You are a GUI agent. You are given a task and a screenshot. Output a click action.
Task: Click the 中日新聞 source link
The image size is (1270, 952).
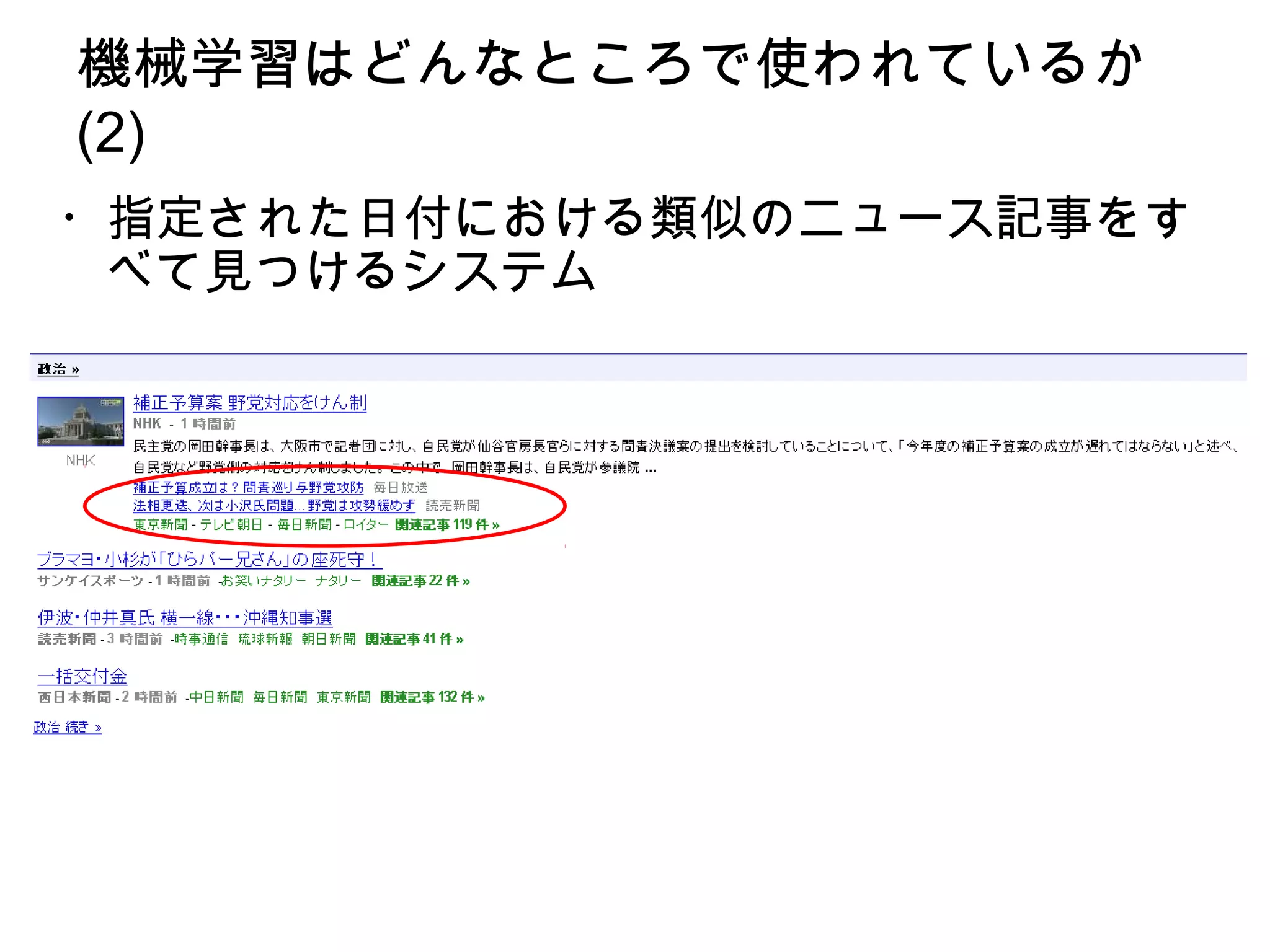(216, 697)
